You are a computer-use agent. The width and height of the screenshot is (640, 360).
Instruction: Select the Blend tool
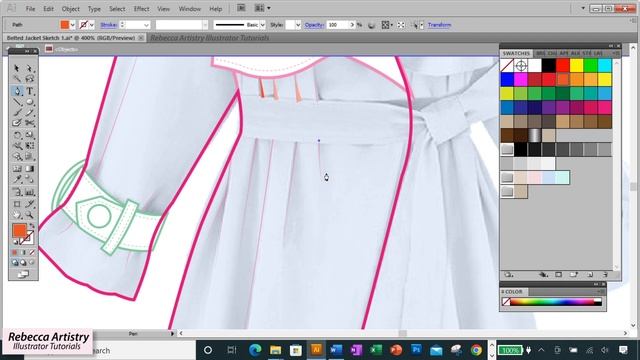(x=30, y=179)
